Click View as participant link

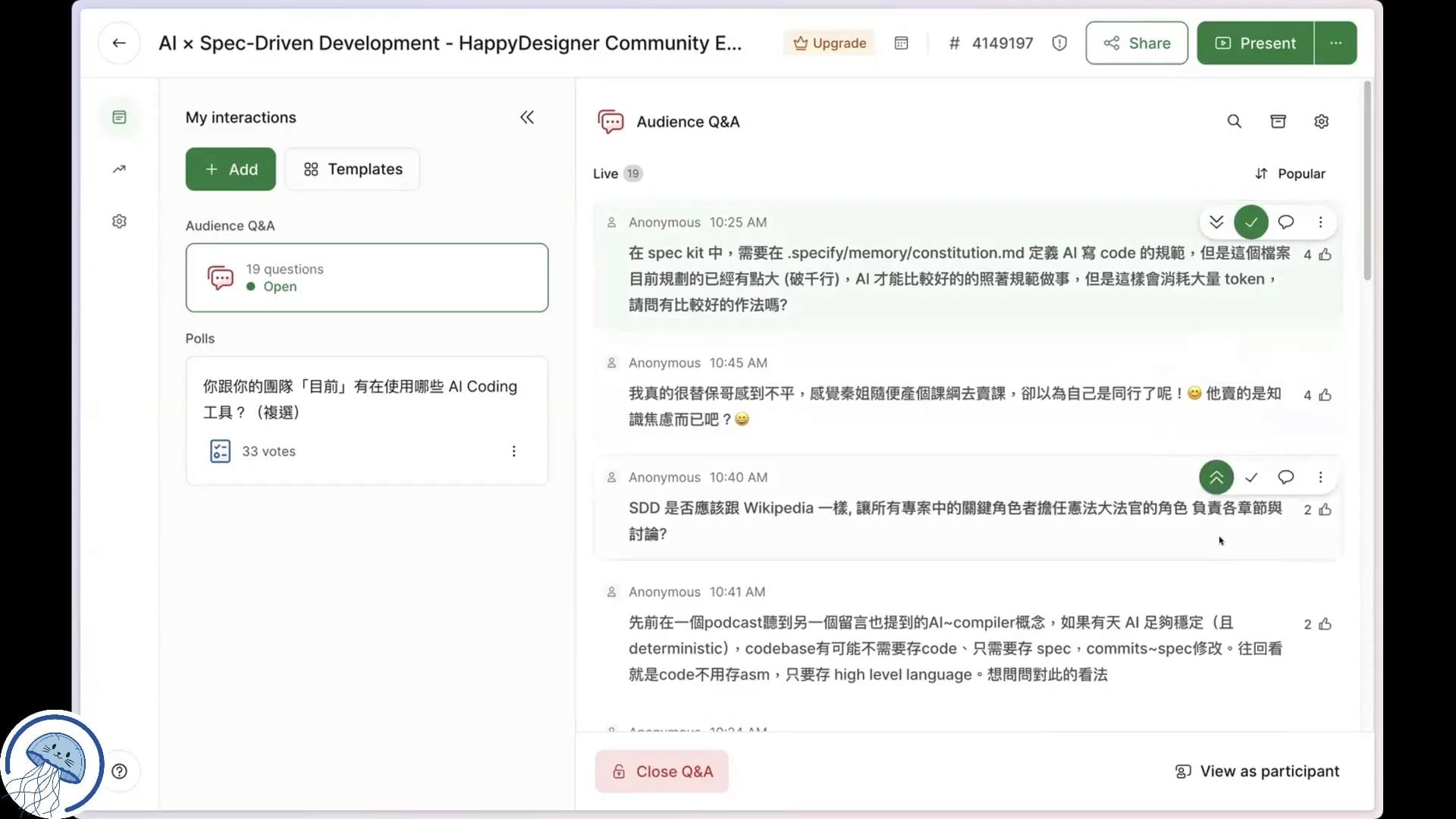(1257, 771)
